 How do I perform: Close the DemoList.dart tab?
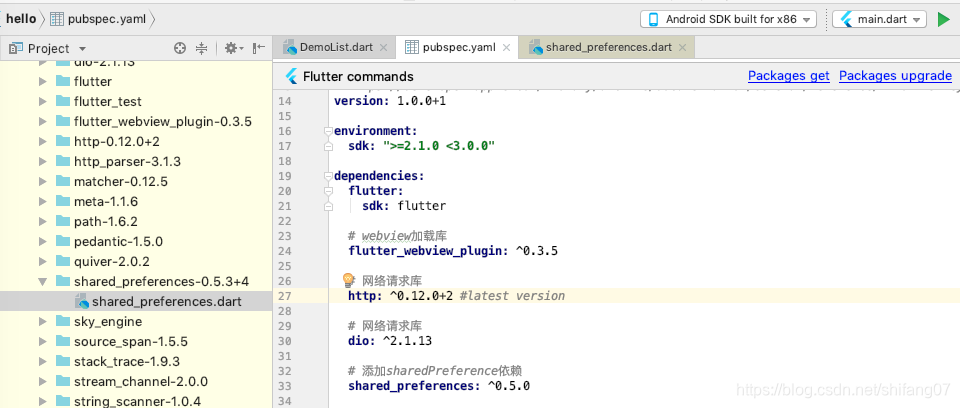pyautogui.click(x=383, y=48)
